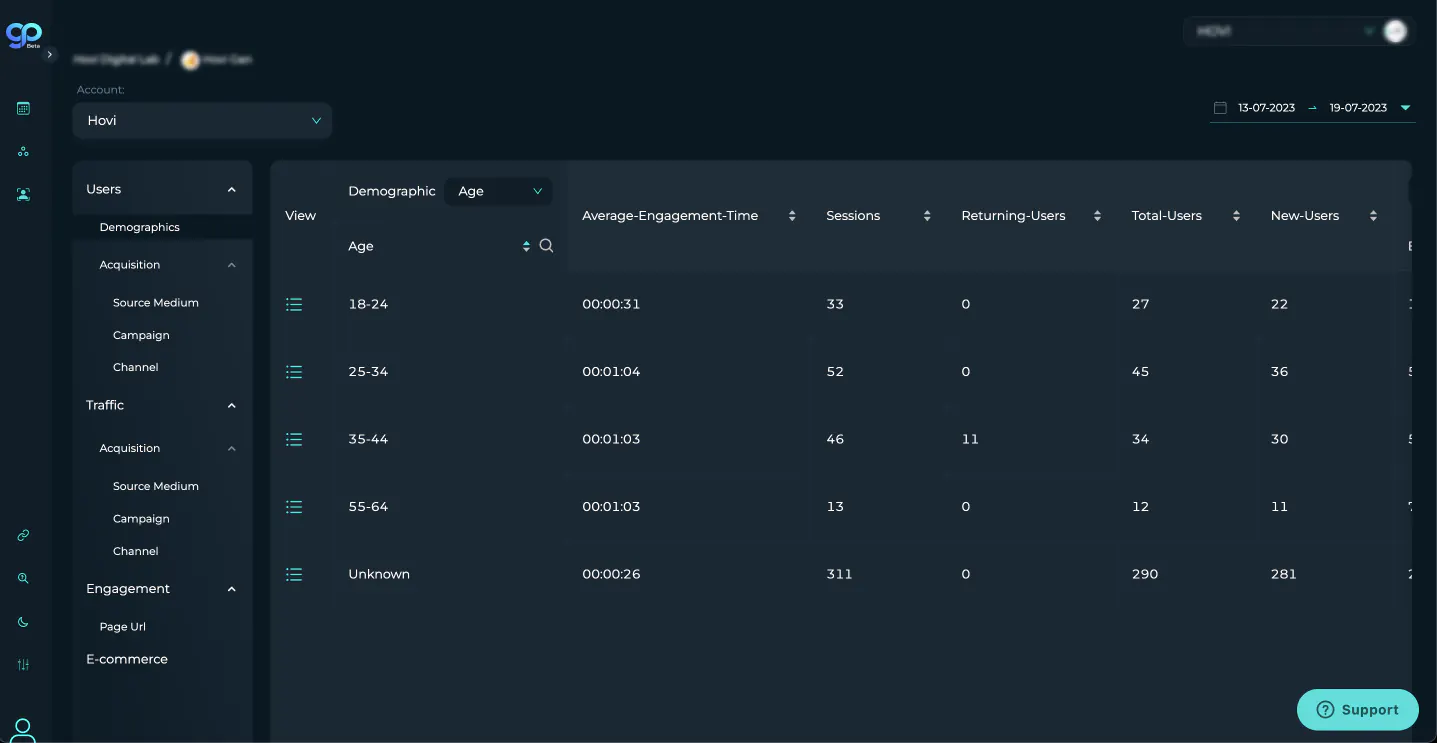
Task: Open the audience users icon in sidebar
Action: coord(23,195)
